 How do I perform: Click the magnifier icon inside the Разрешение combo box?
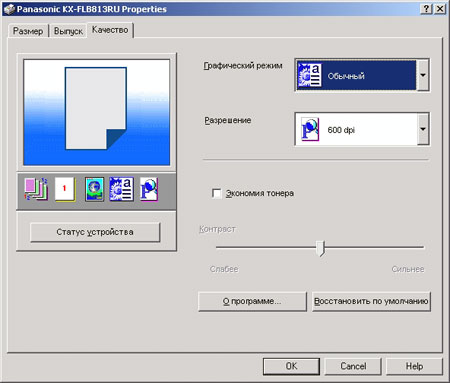click(310, 129)
